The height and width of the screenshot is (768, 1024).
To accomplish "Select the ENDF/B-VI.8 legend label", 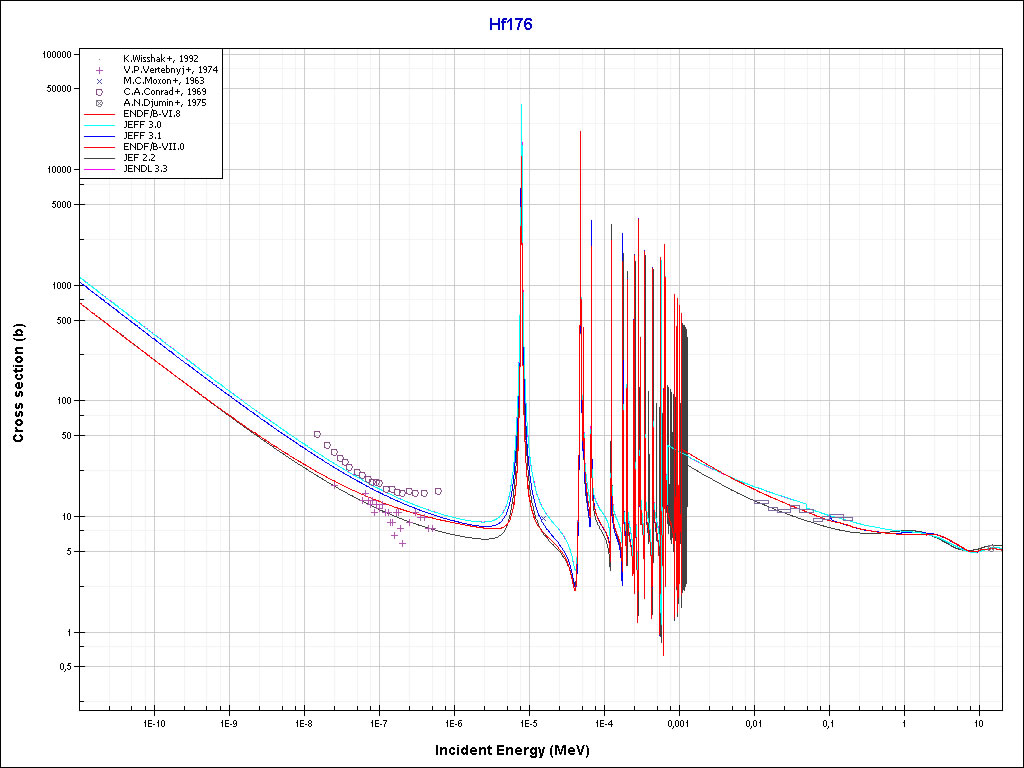I will (152, 114).
